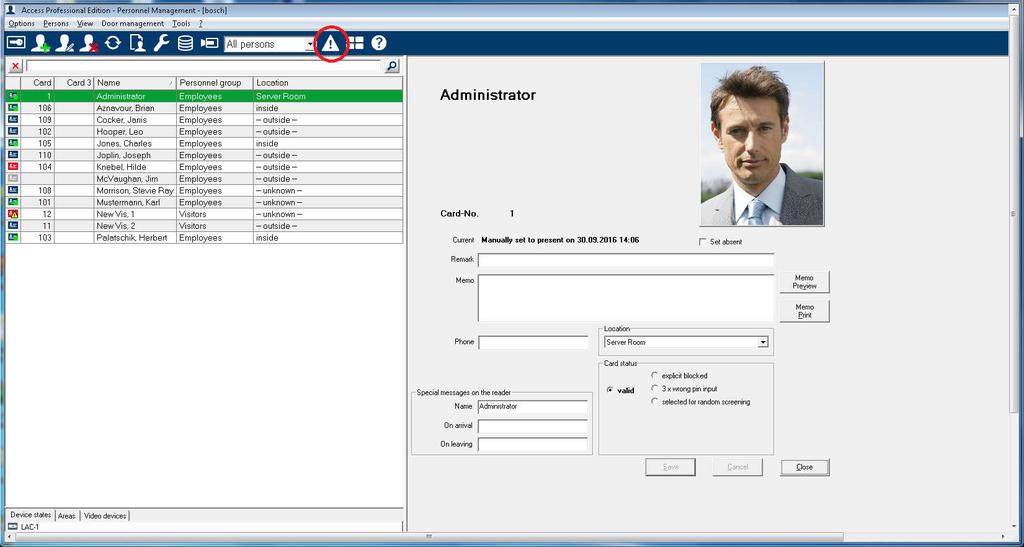
Task: Select the valid card status radio
Action: point(610,390)
